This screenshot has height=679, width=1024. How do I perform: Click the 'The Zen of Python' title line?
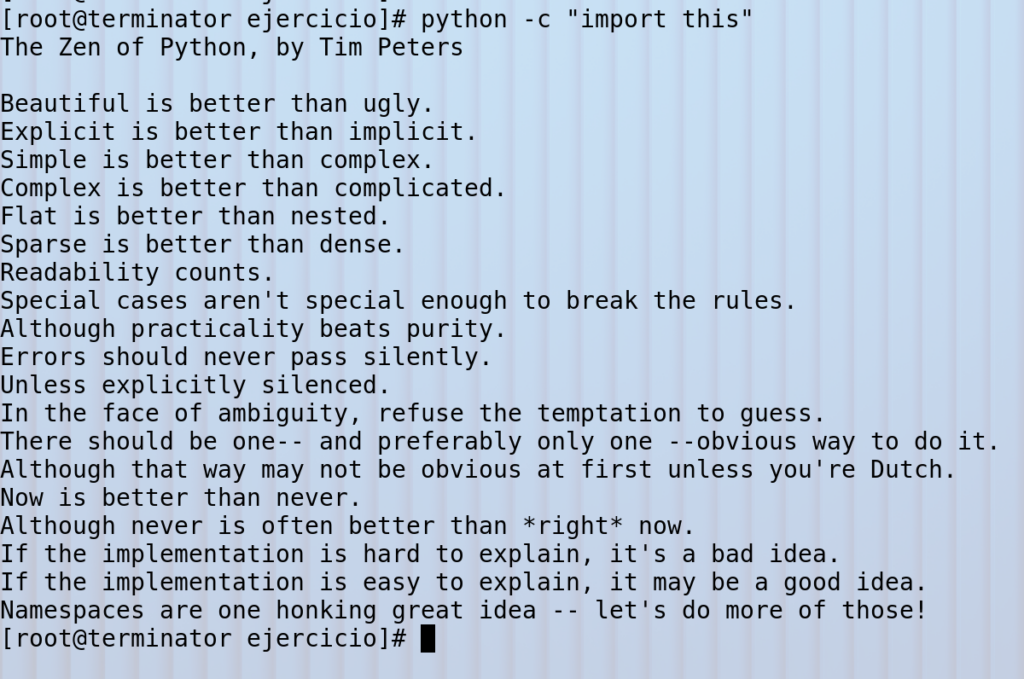point(231,47)
